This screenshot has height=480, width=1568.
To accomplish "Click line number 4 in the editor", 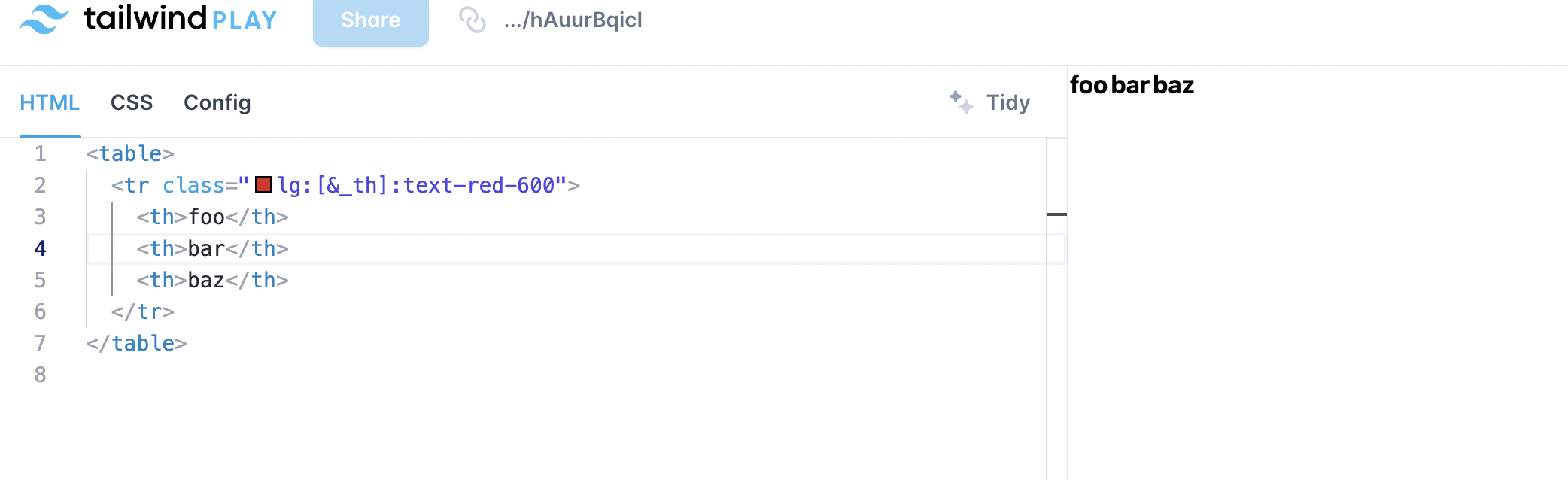I will coord(41,248).
